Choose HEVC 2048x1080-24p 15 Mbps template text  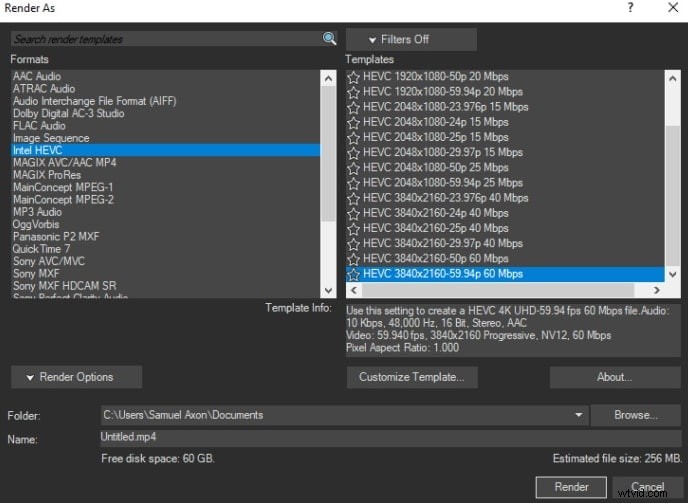click(436, 122)
